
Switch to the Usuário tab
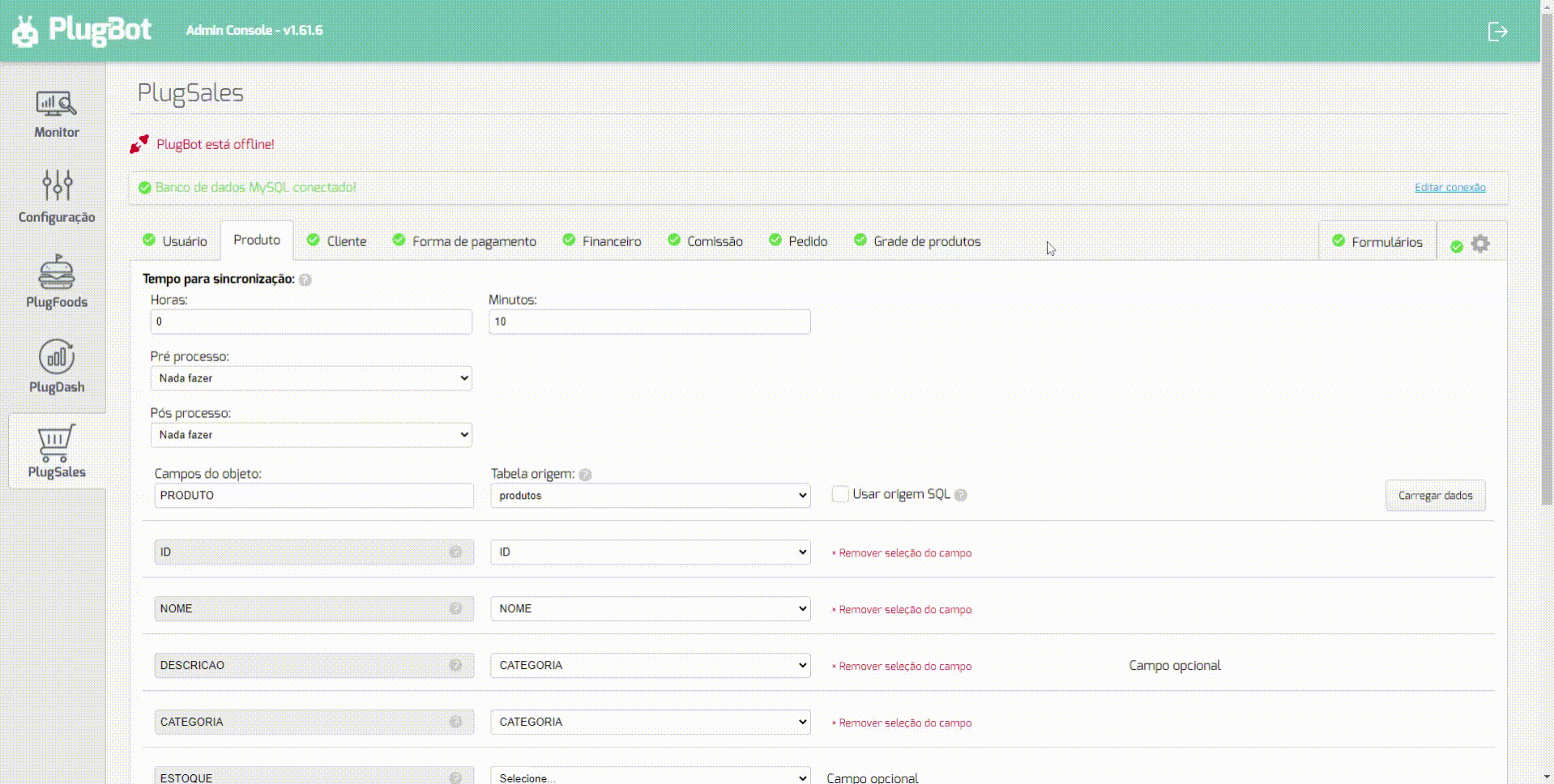pyautogui.click(x=175, y=241)
